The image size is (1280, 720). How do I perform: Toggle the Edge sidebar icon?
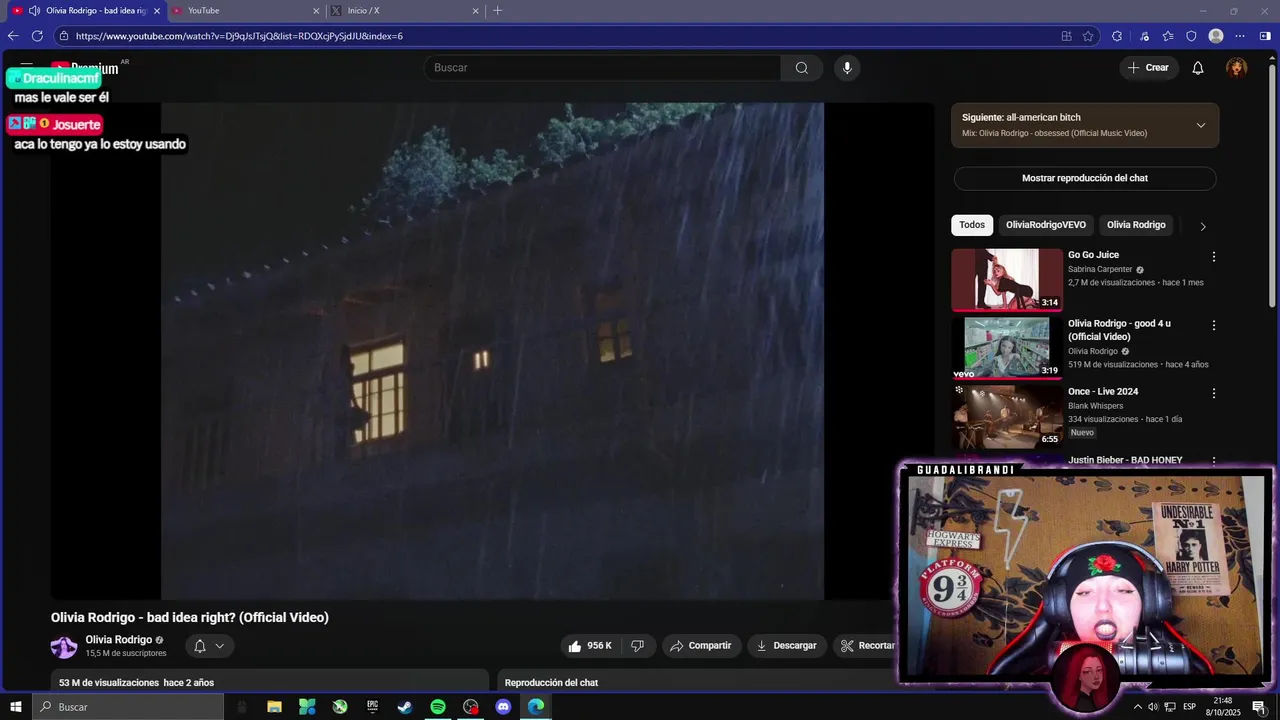point(1265,36)
